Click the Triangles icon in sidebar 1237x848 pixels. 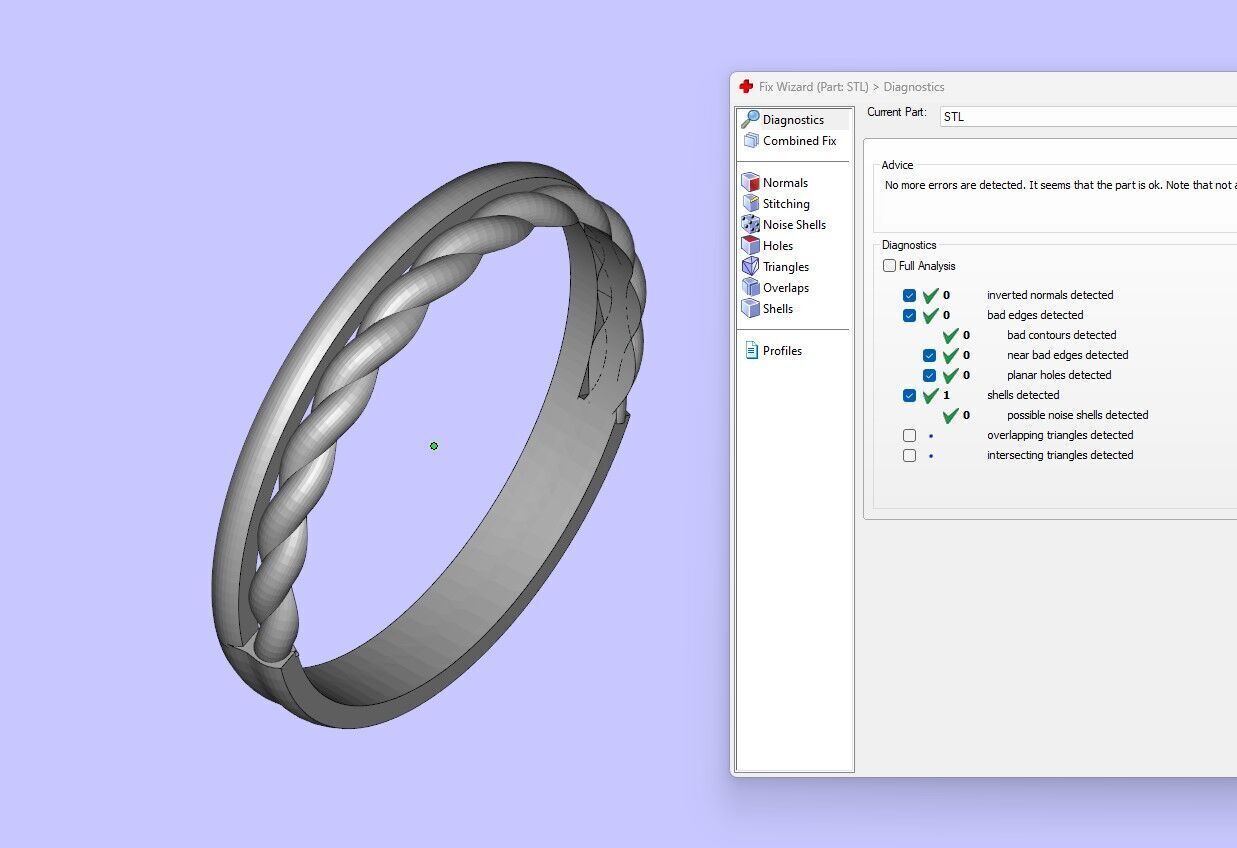[750, 266]
